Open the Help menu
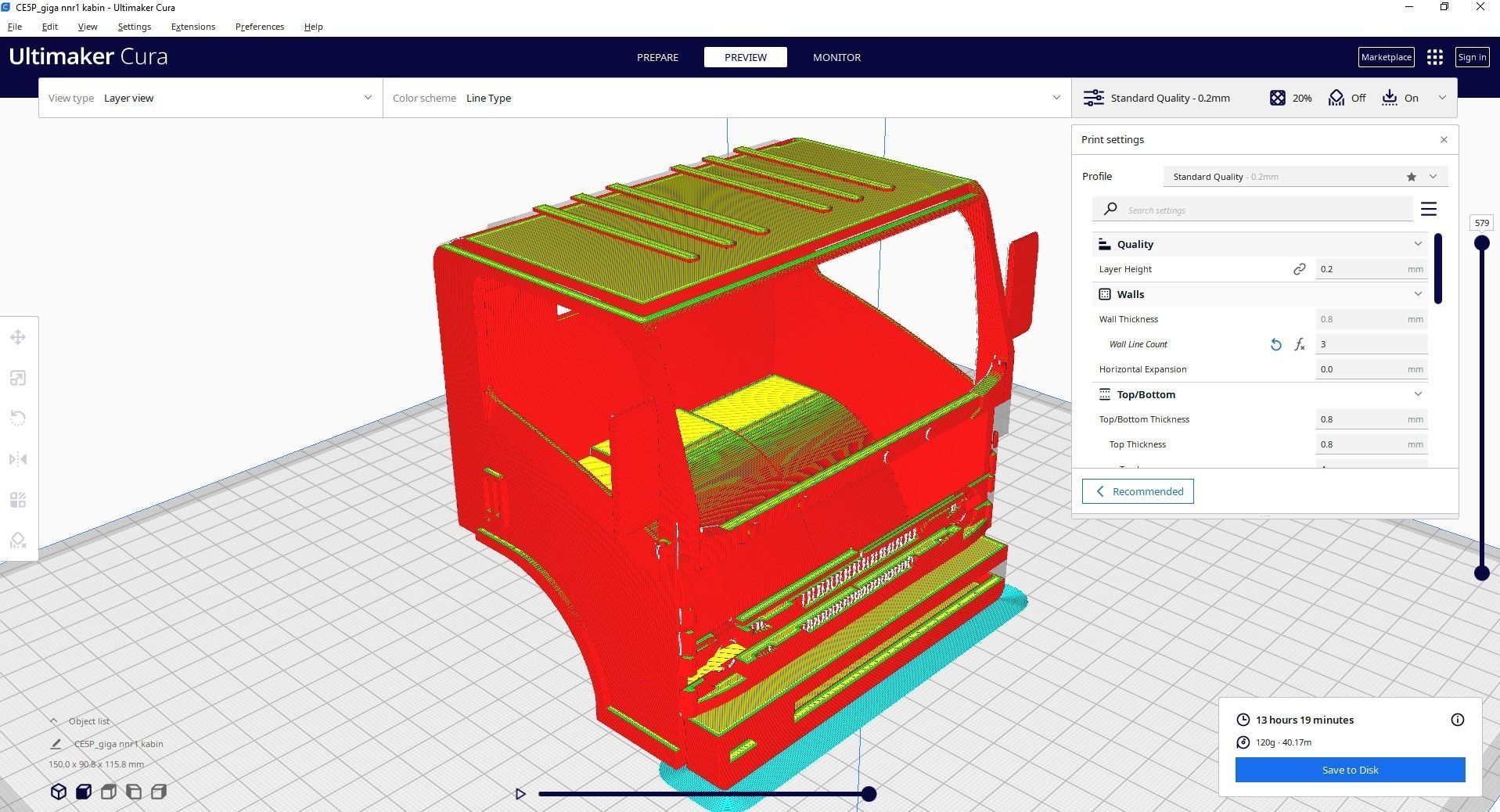Viewport: 1500px width, 812px height. click(313, 27)
